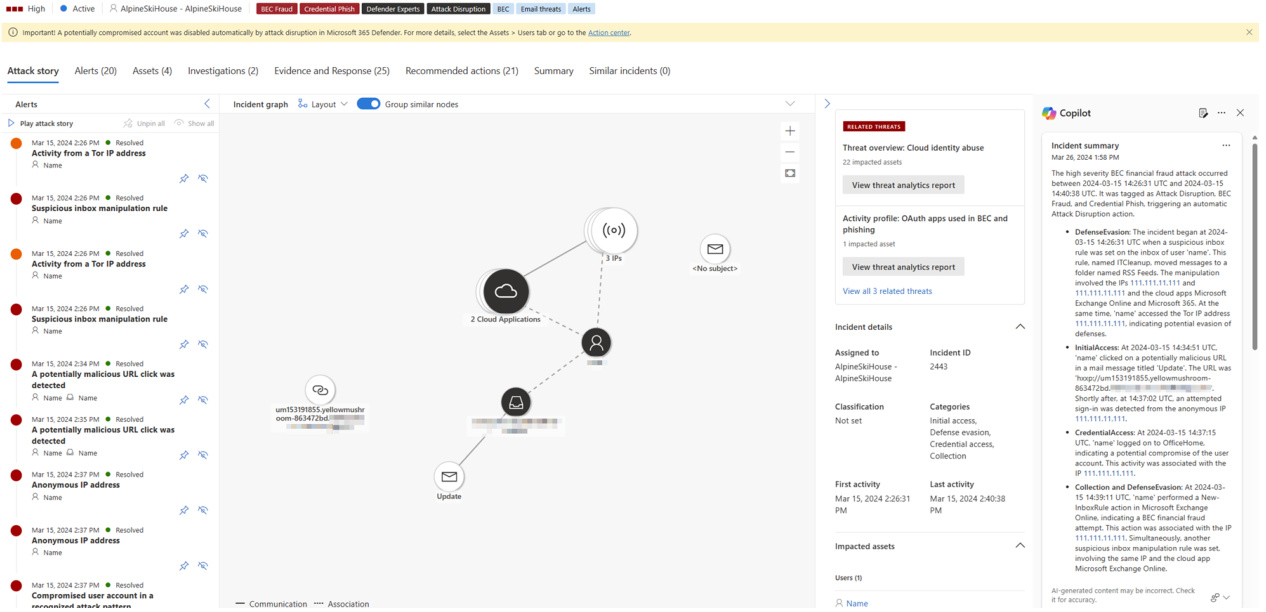
Task: Open the Layout dropdown
Action: [323, 104]
